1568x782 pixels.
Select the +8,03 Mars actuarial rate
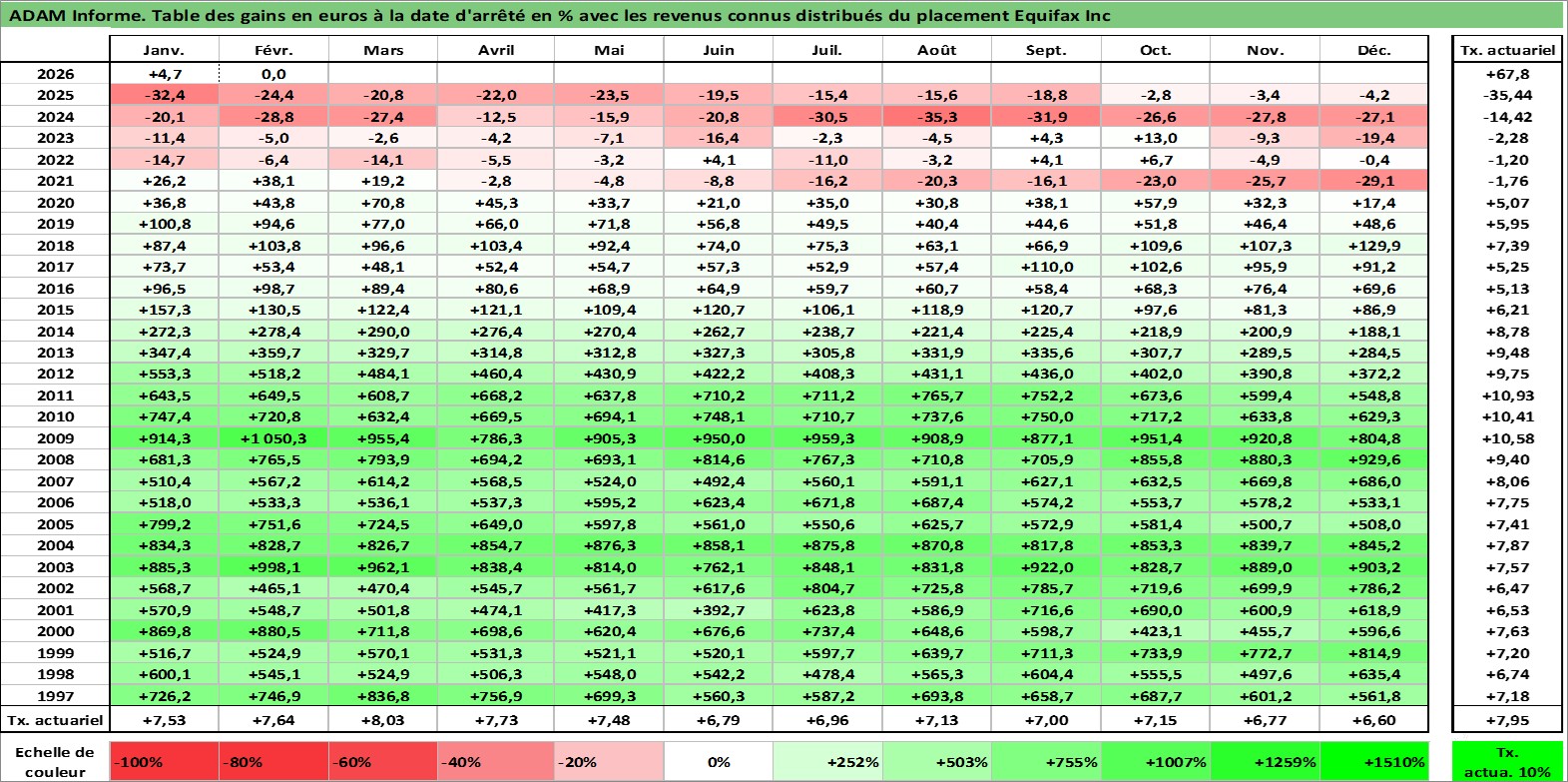click(x=383, y=720)
